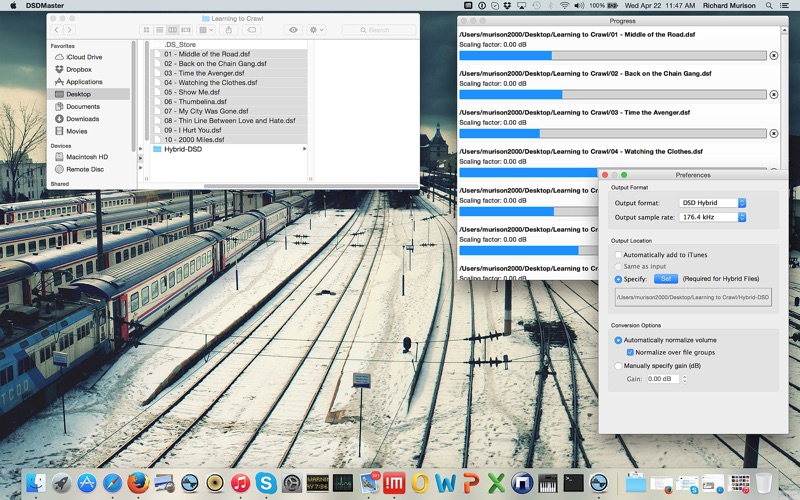Switch Finder to Cover Flow view
800x500 pixels.
(x=186, y=30)
